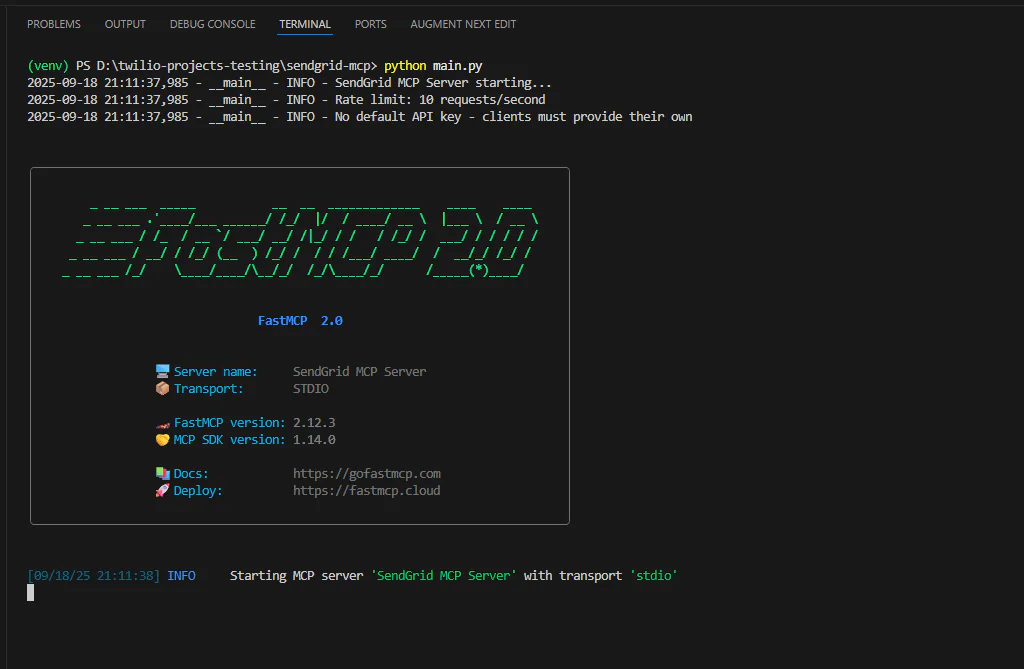Click the rocket icon beside Deploy
1024x669 pixels.
click(x=162, y=490)
